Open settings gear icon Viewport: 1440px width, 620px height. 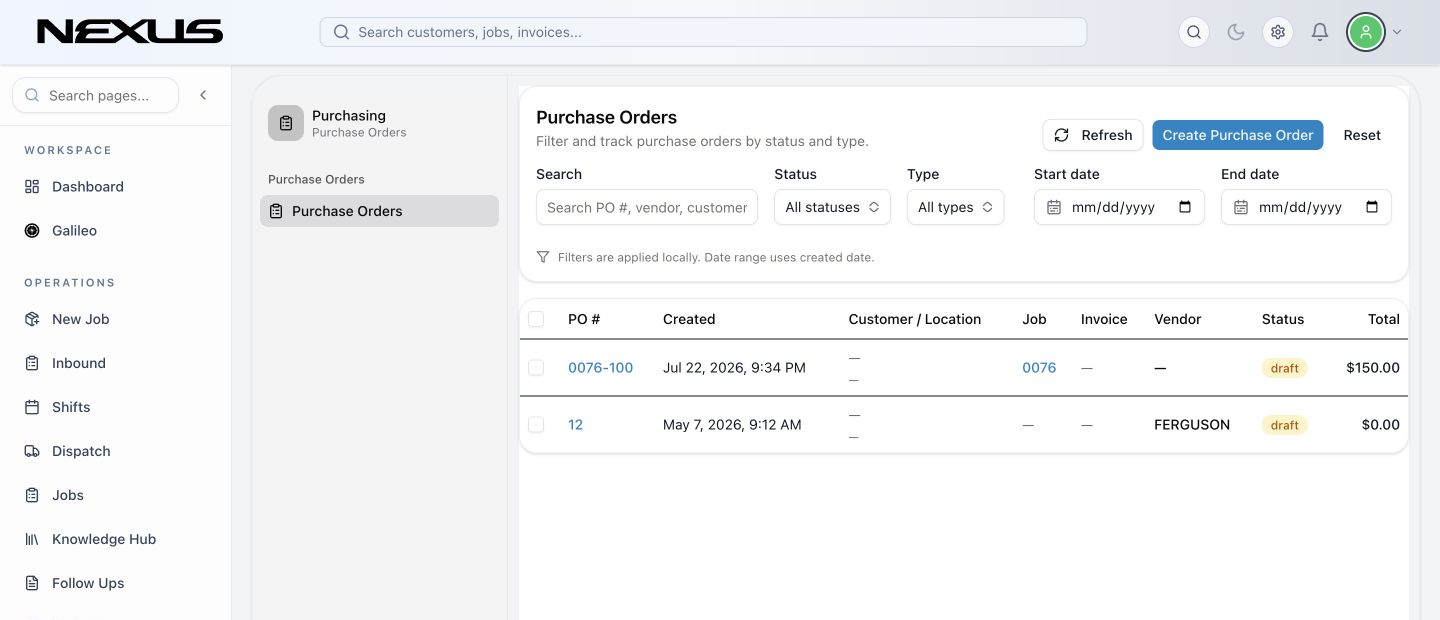click(1278, 32)
